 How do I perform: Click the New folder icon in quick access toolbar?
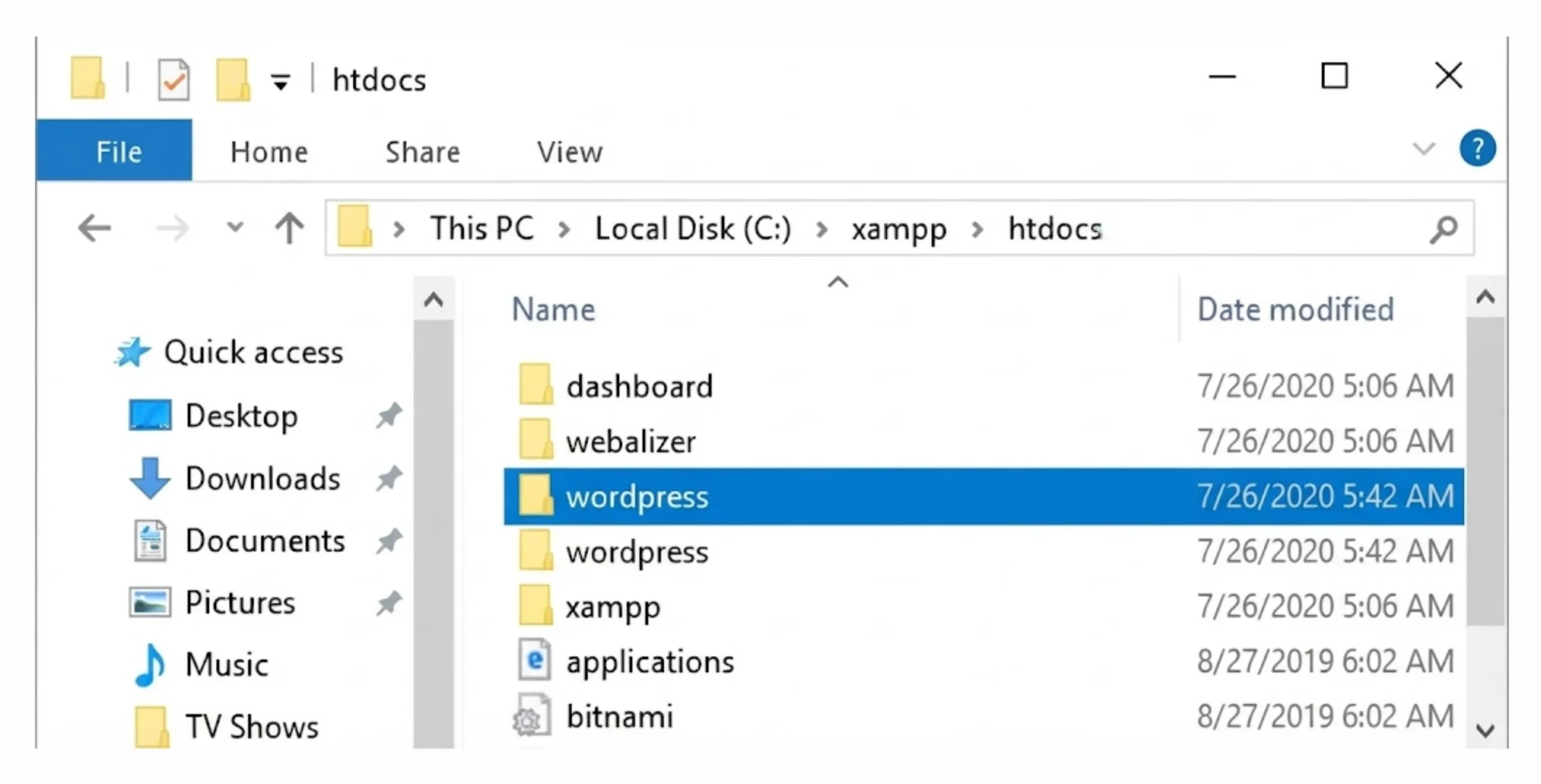pos(232,79)
